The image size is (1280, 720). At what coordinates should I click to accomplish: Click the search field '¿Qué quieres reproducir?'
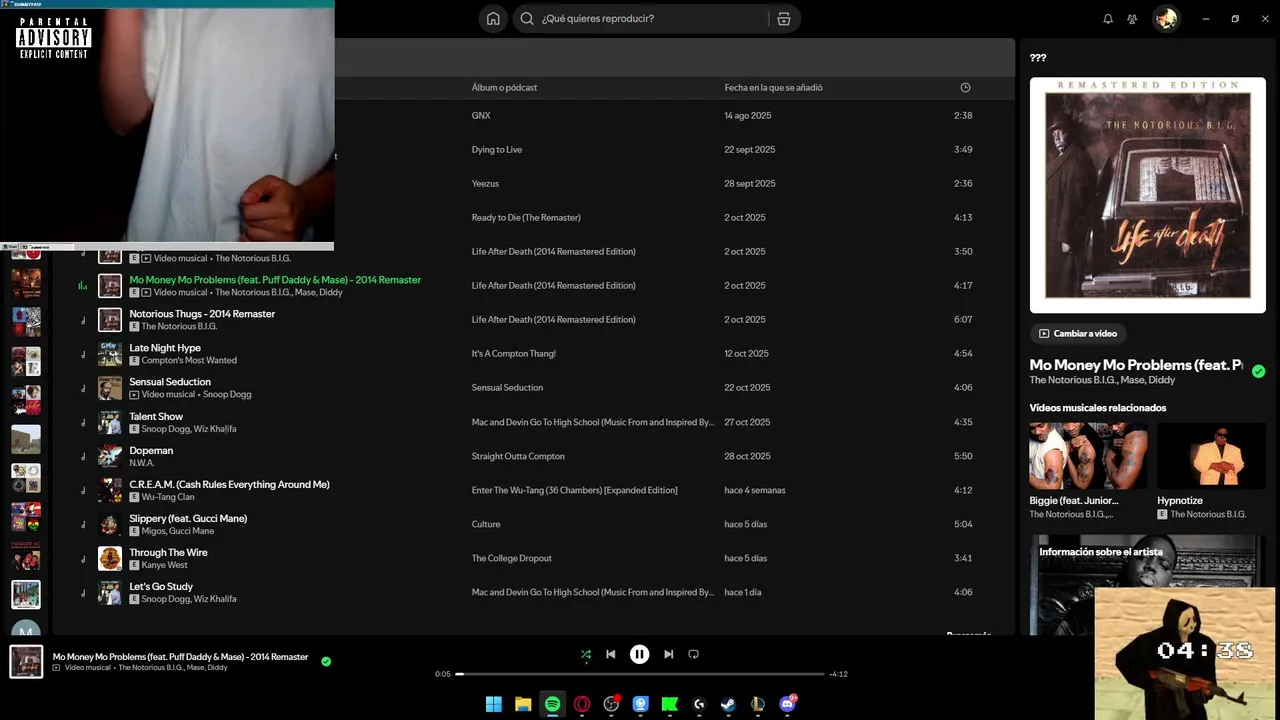[655, 18]
